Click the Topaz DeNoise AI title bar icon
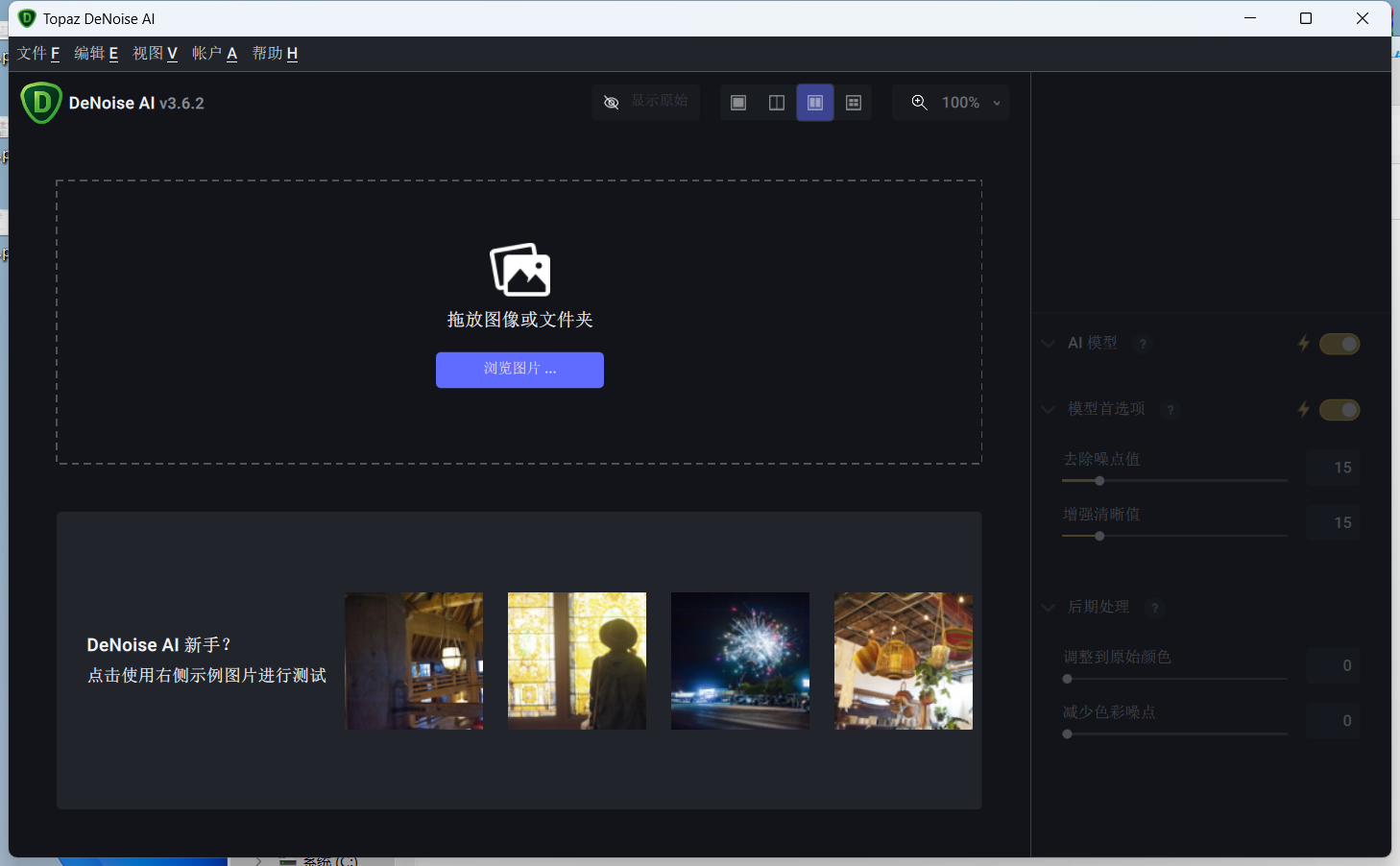The height and width of the screenshot is (866, 1400). point(27,18)
